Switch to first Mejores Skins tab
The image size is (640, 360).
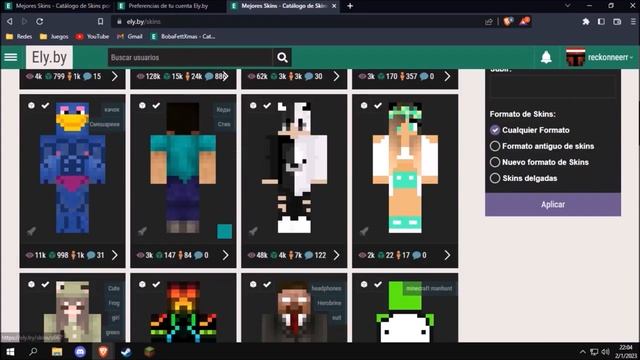pos(57,6)
